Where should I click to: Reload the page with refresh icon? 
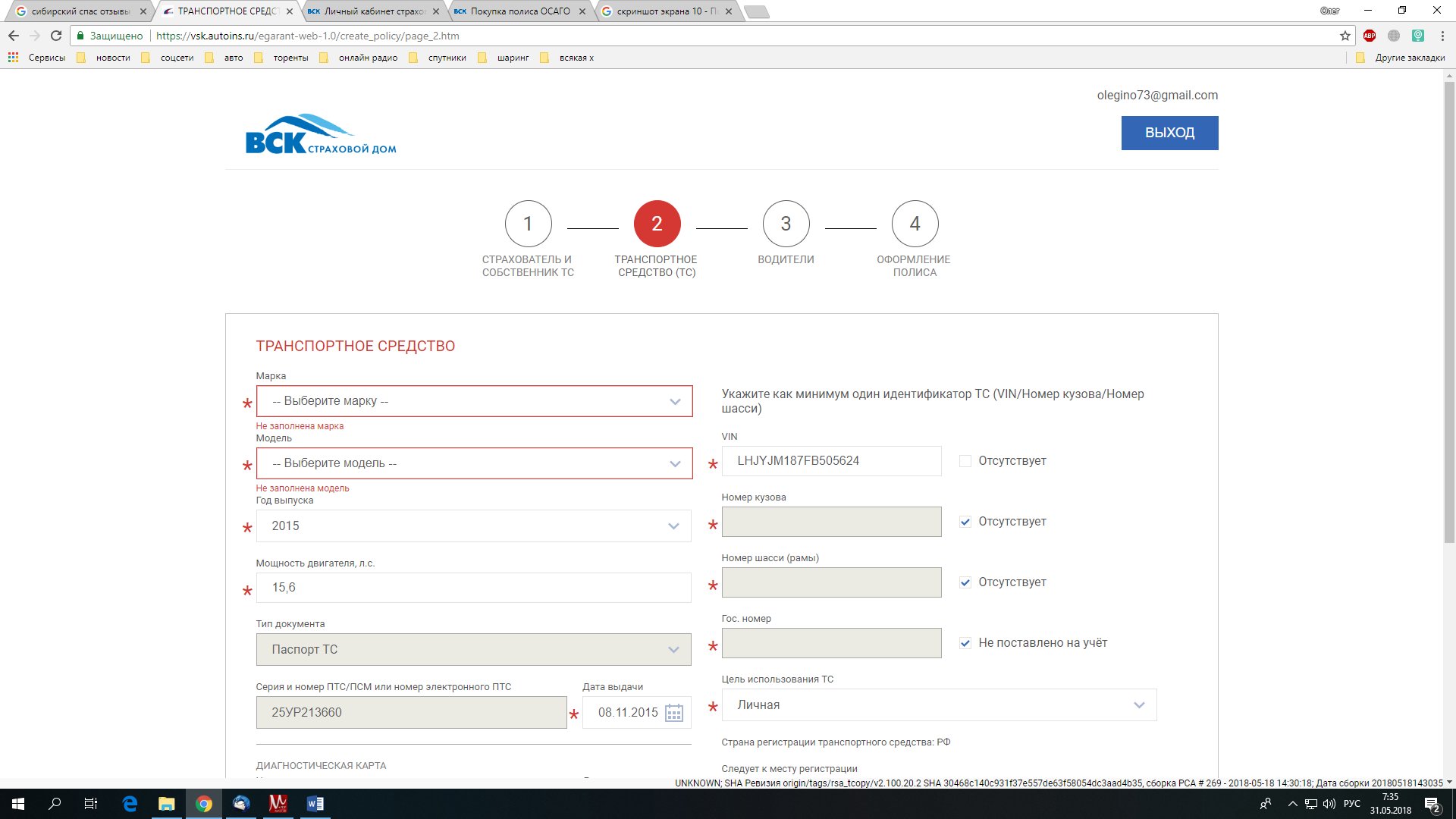pyautogui.click(x=56, y=36)
